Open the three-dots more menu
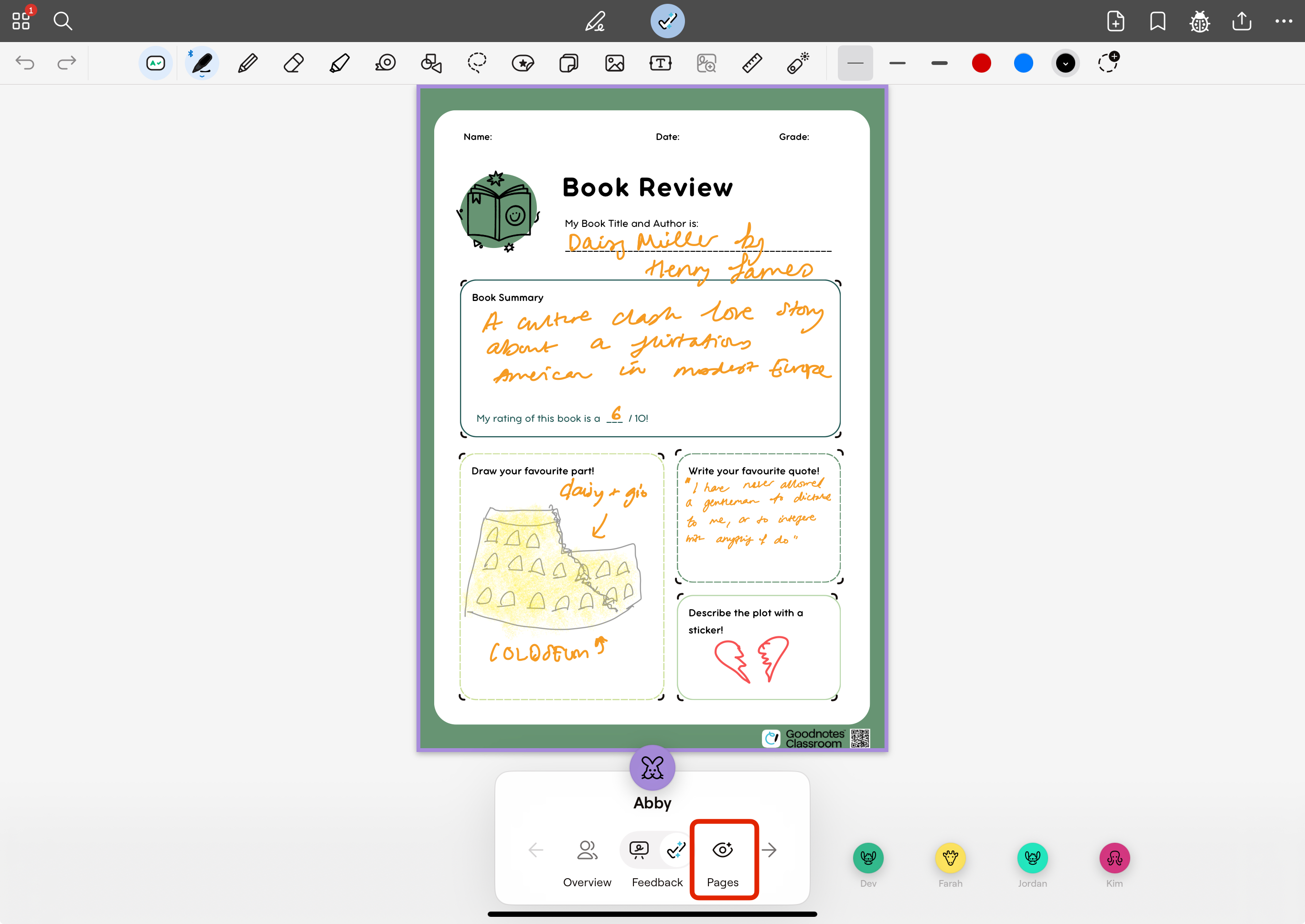The image size is (1305, 924). pos(1284,21)
